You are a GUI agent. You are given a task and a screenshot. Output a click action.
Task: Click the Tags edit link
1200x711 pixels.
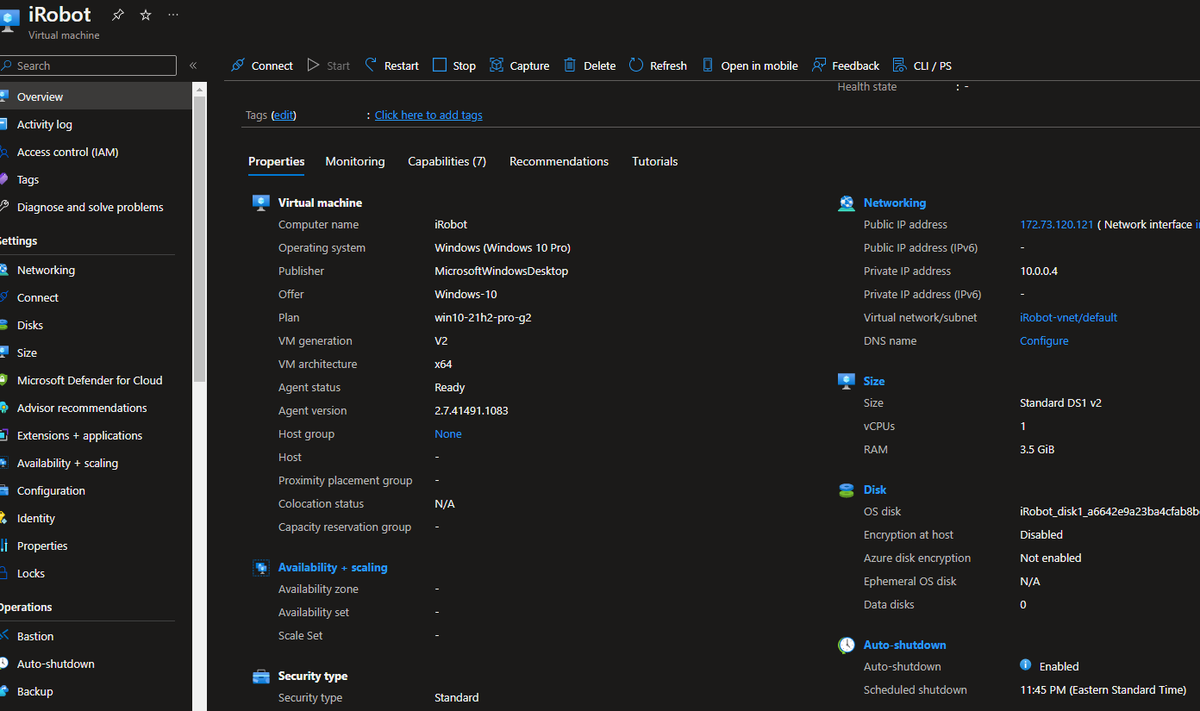click(x=284, y=115)
